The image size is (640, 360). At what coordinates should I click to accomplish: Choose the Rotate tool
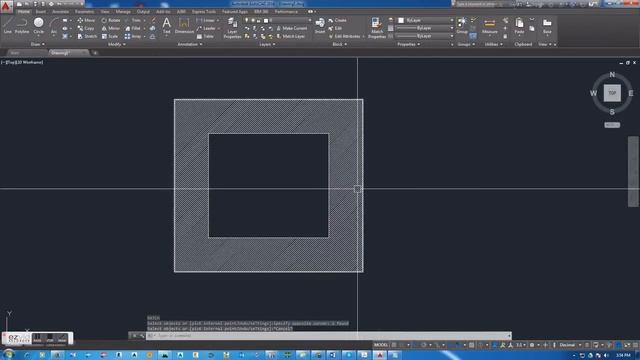tap(111, 20)
